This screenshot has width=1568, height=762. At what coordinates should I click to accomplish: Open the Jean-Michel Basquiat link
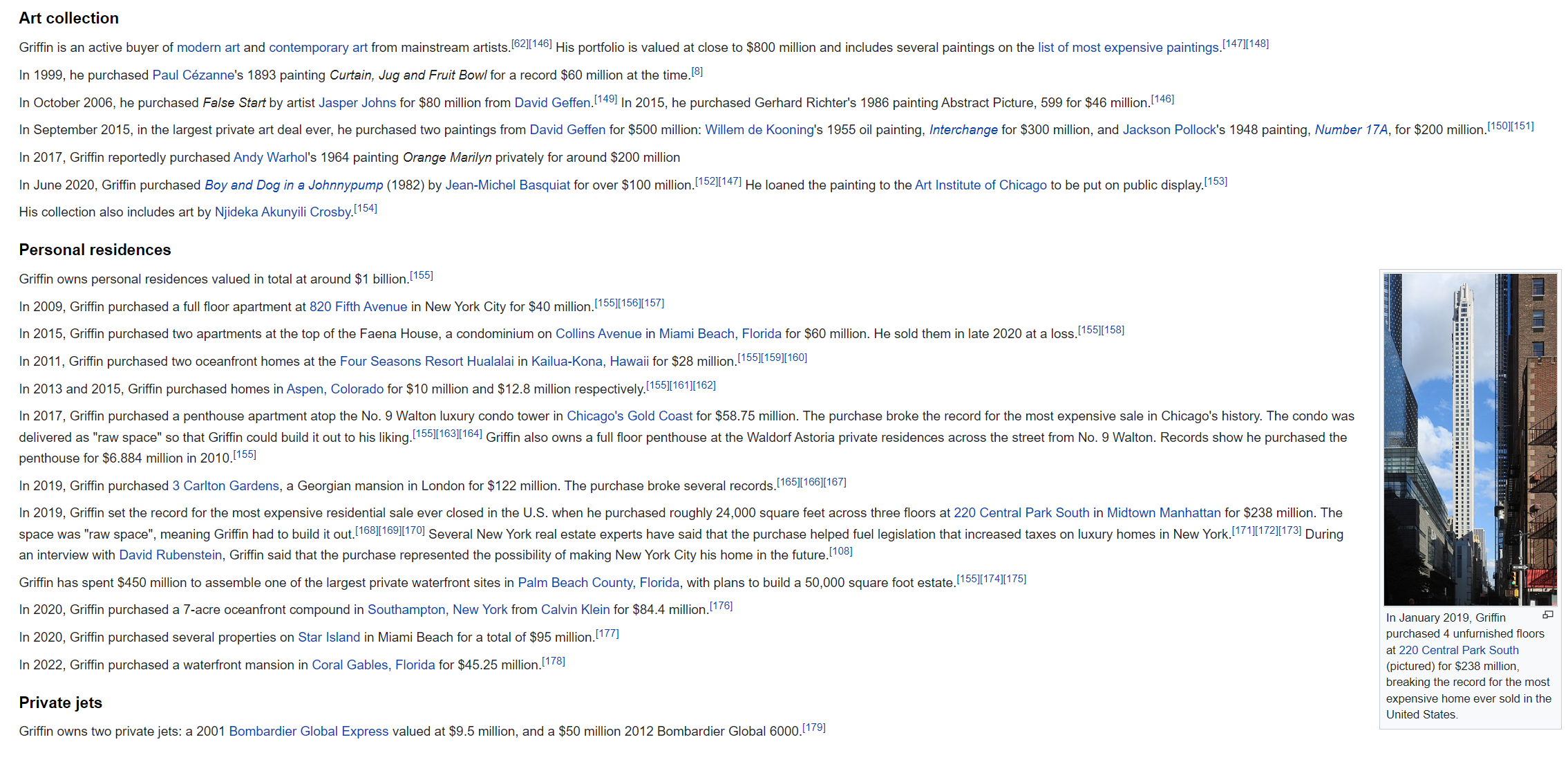[508, 185]
